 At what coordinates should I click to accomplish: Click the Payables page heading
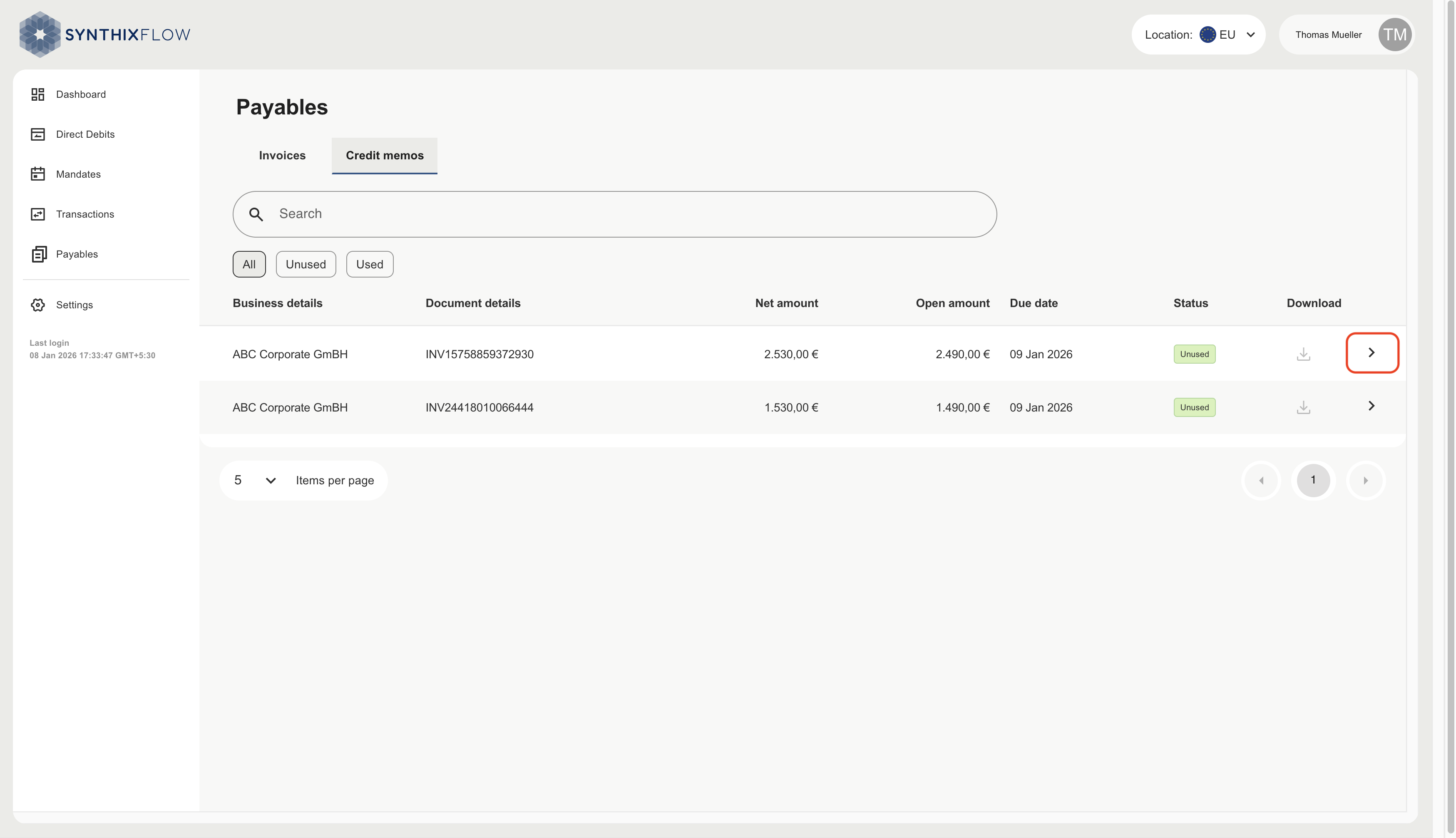[282, 107]
